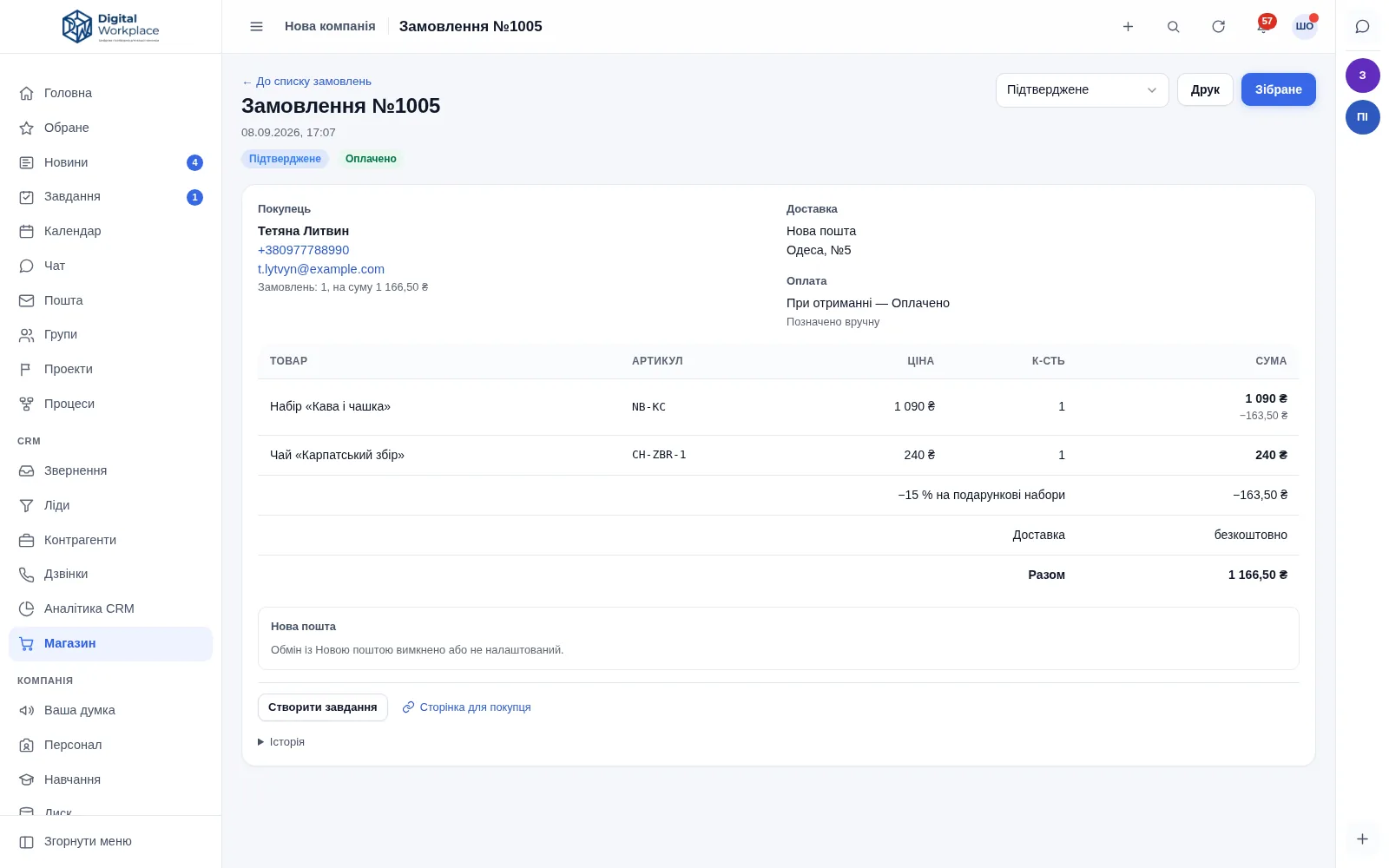This screenshot has width=1389, height=868.
Task: Toggle the hamburger menu icon
Action: click(x=256, y=27)
